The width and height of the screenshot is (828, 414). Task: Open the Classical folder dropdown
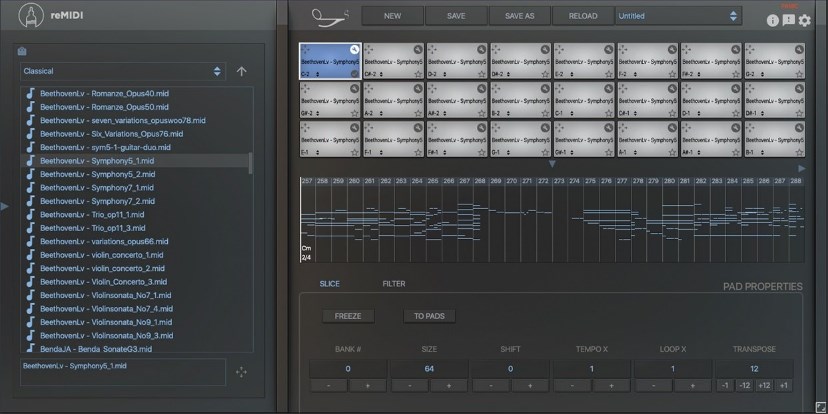[x=122, y=71]
